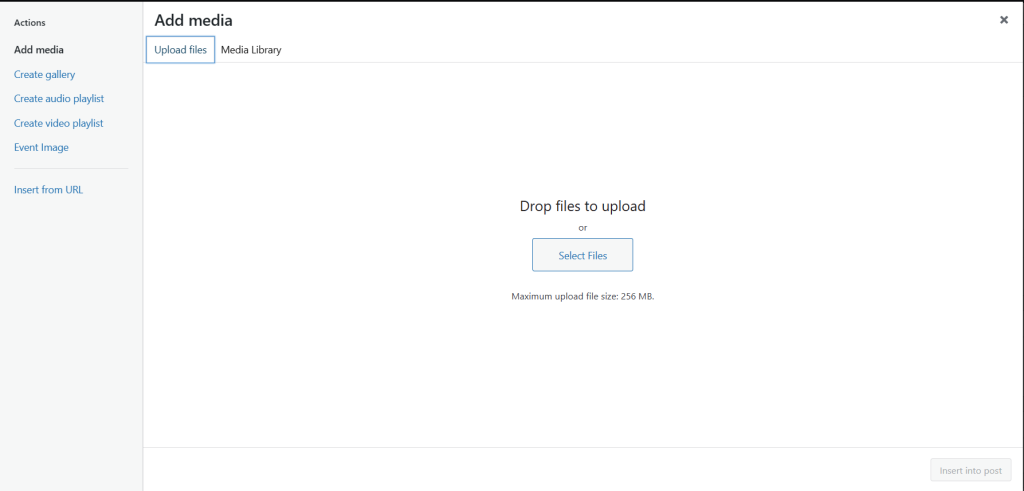The height and width of the screenshot is (491, 1024).
Task: Choose Create gallery from the sidebar
Action: click(44, 74)
